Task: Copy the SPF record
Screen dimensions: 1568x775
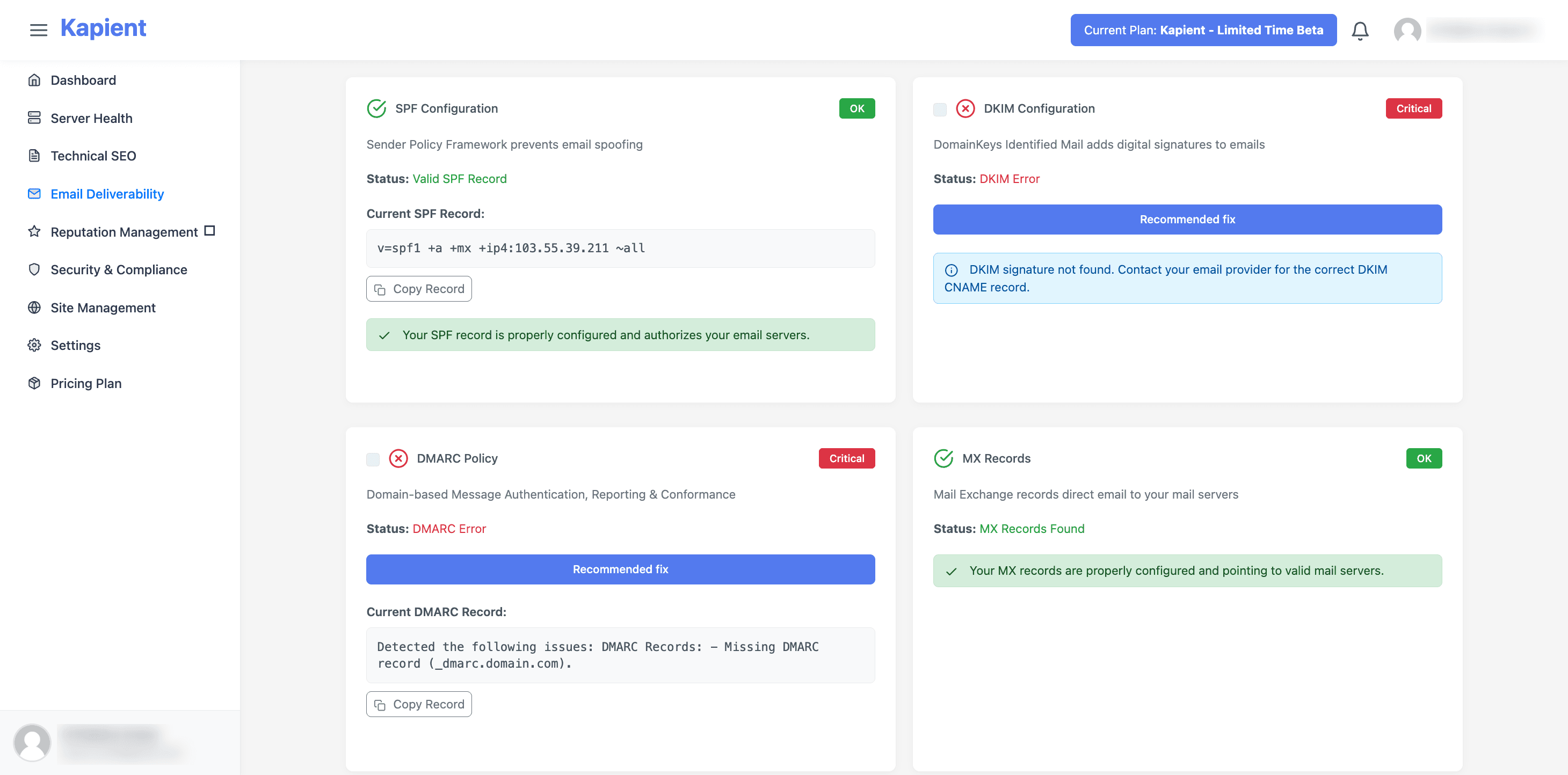Action: pyautogui.click(x=419, y=289)
